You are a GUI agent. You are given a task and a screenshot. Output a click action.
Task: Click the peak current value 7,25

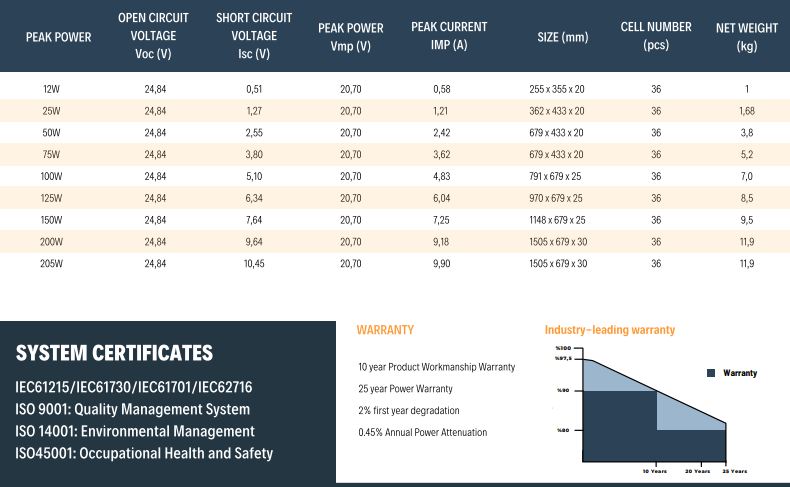point(441,220)
